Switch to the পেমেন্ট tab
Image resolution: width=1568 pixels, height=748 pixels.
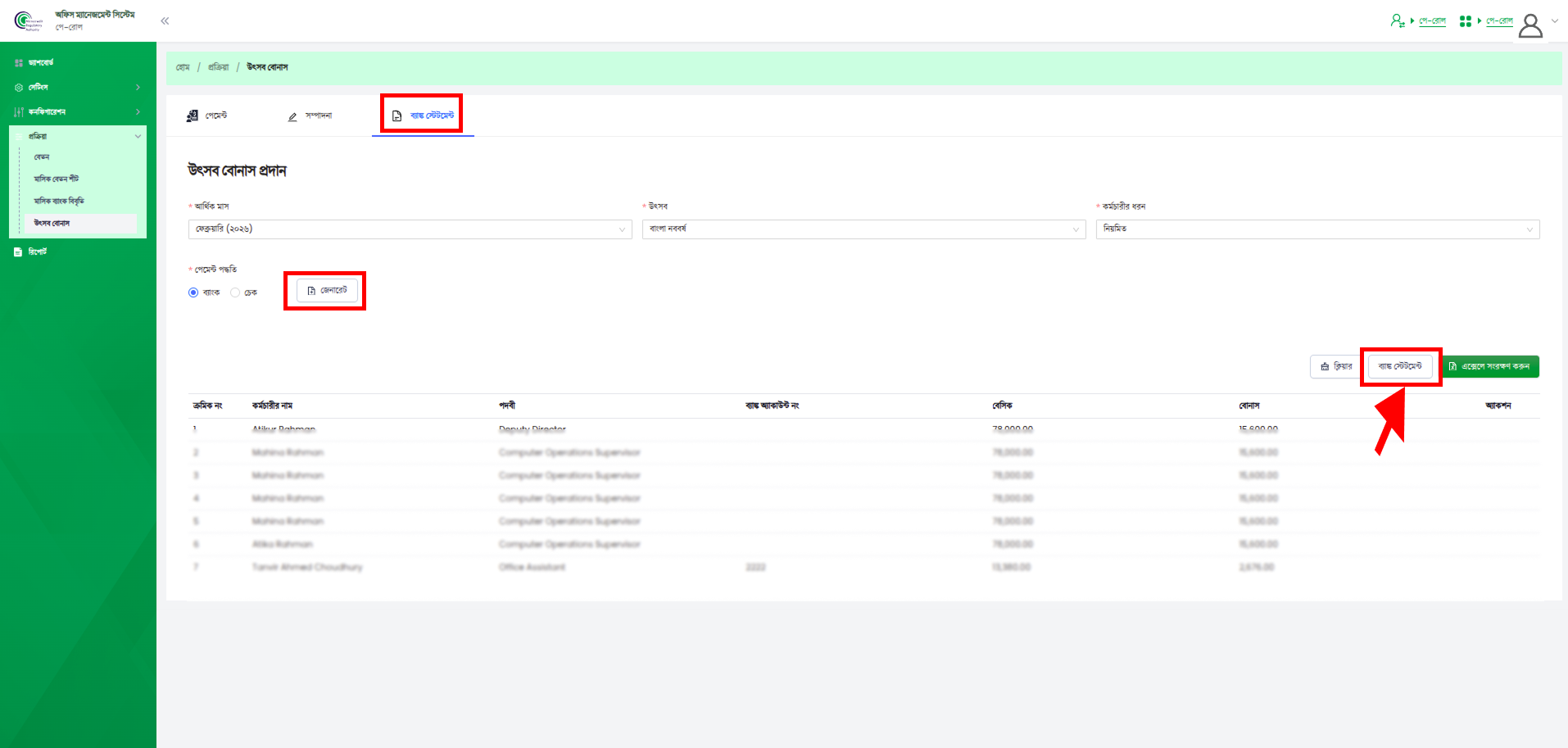click(207, 116)
